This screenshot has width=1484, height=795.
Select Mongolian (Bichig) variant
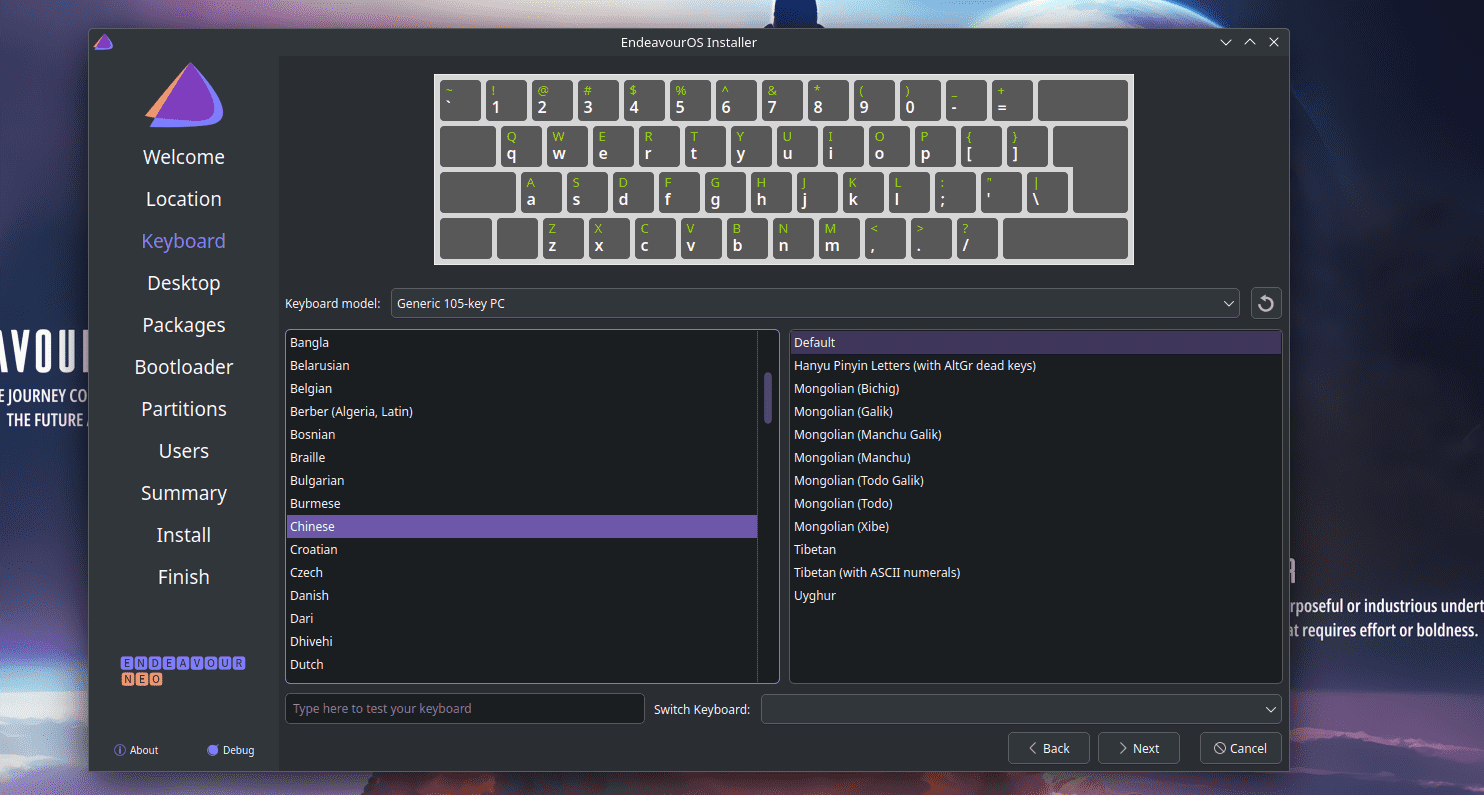1036,389
